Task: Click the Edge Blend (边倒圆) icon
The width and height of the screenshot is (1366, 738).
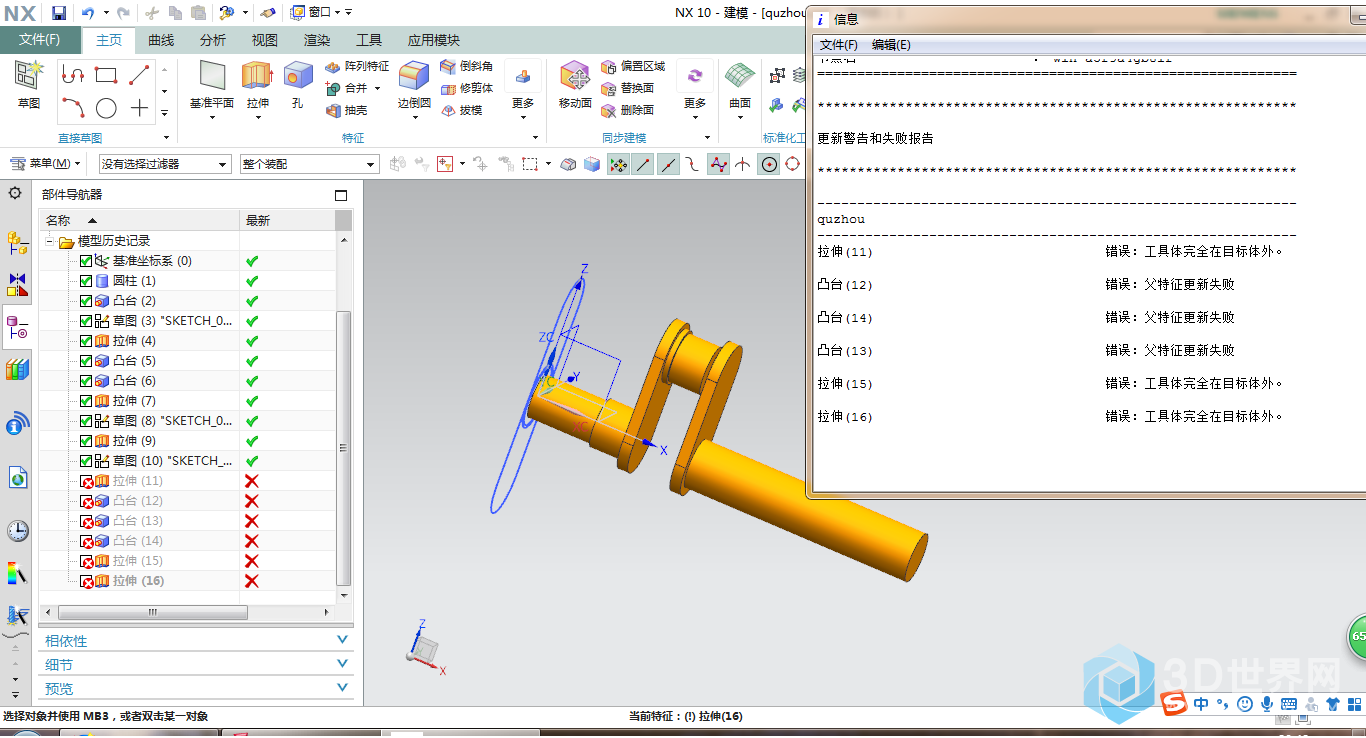Action: point(414,76)
